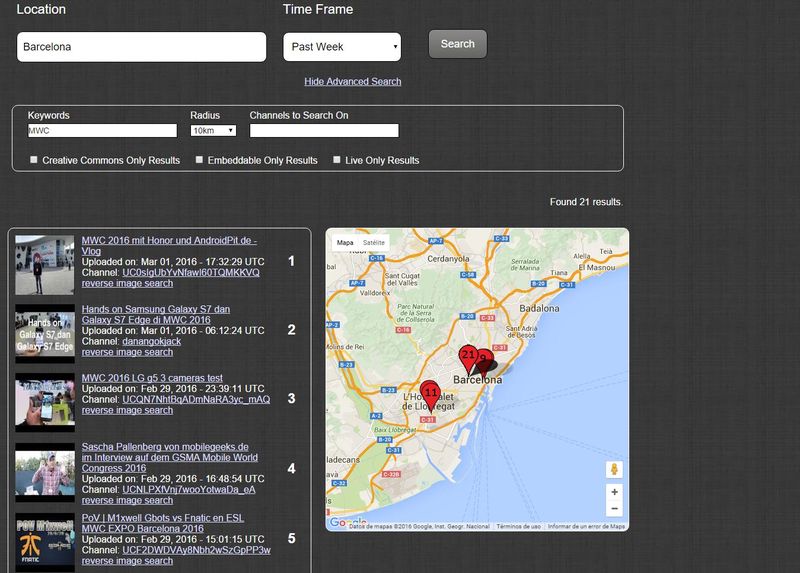Open channel UCF2DWDVAy8Nbh2wSzGpPP3w

[x=196, y=550]
